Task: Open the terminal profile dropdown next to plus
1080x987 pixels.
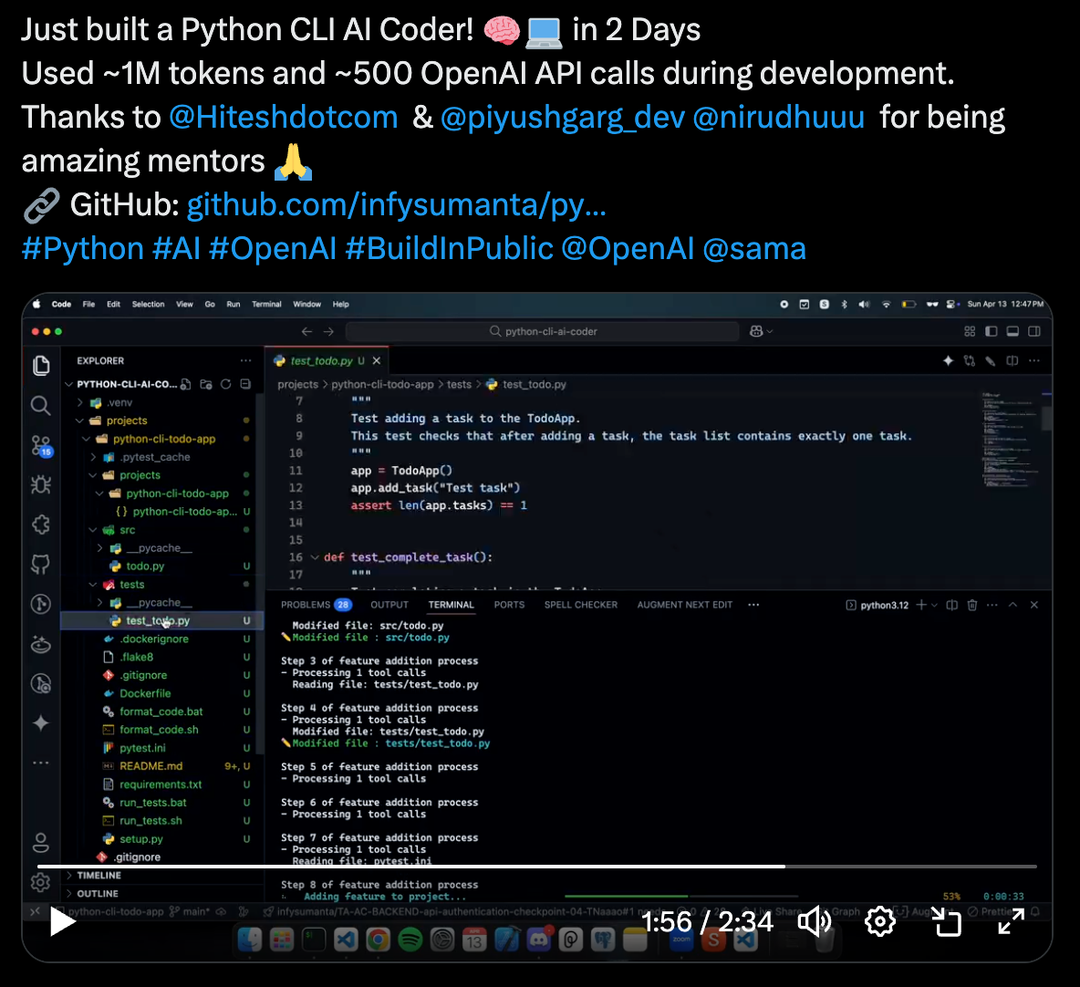Action: tap(934, 605)
